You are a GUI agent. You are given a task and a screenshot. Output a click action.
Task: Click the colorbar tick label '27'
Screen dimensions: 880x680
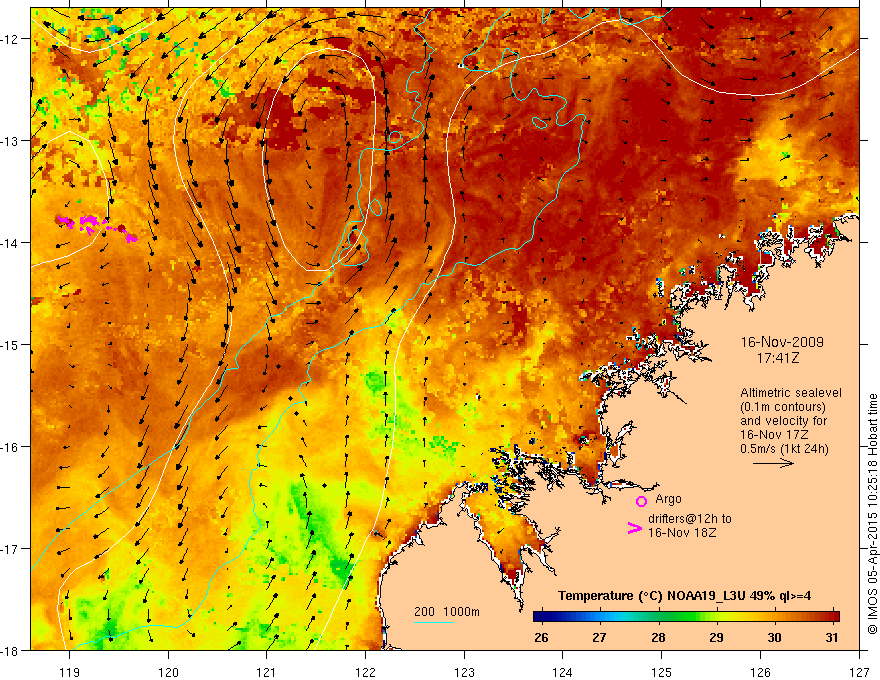599,637
